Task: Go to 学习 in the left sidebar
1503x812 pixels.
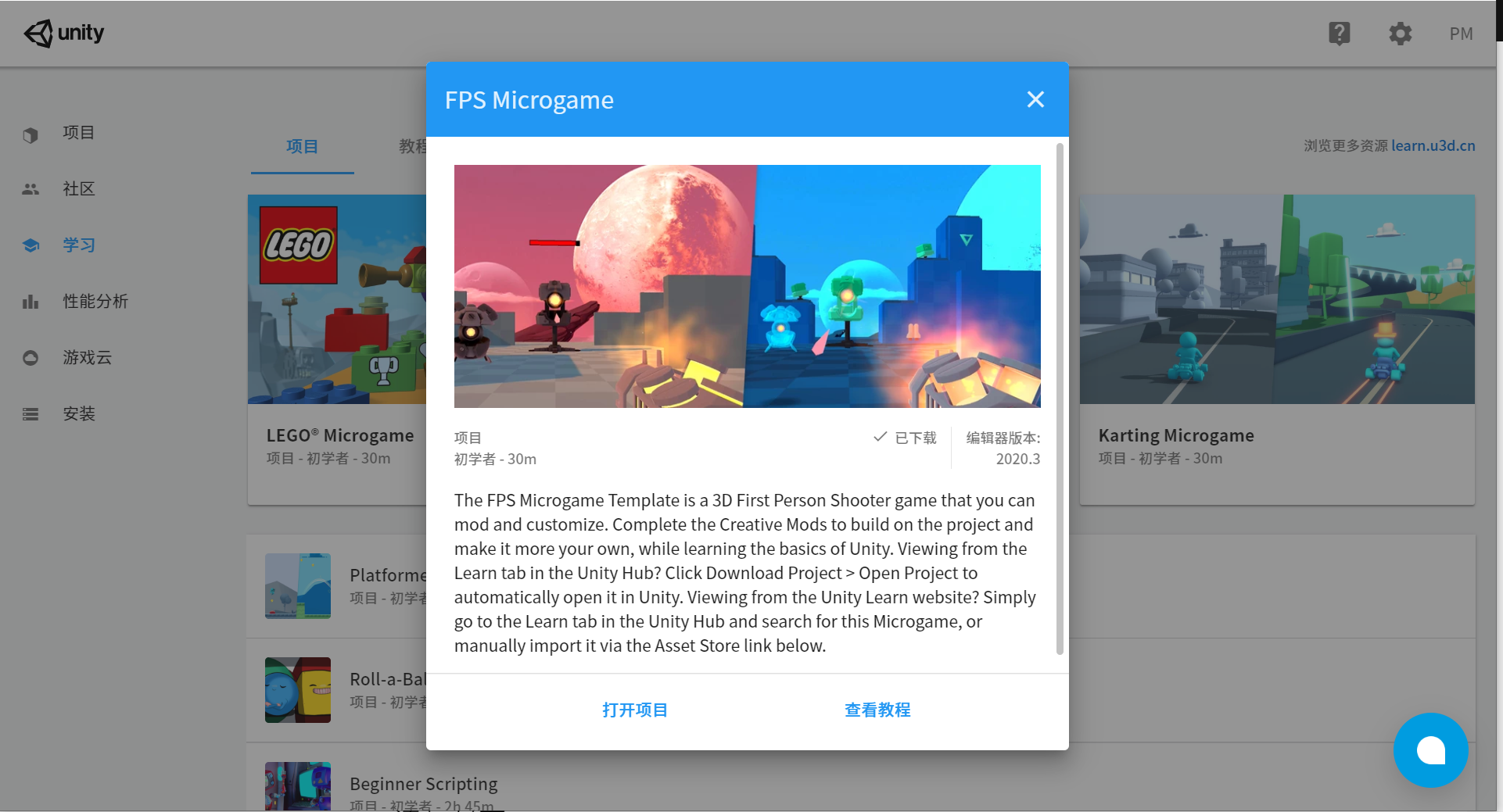Action: [79, 245]
